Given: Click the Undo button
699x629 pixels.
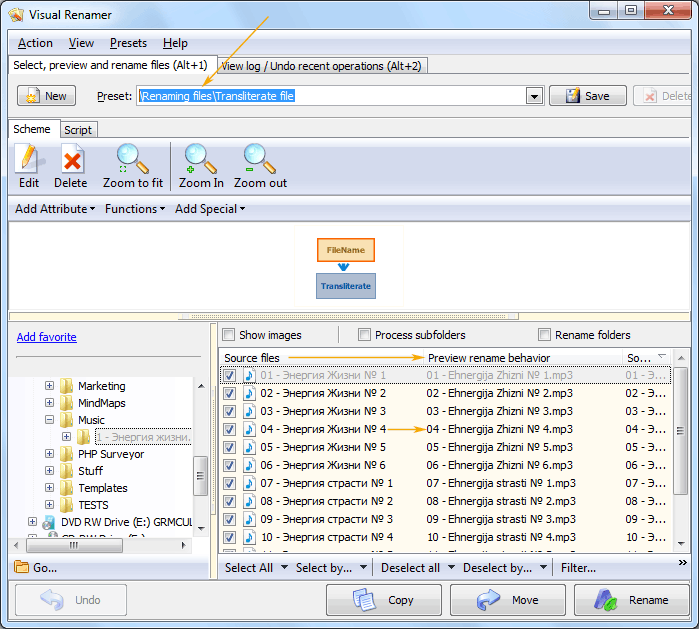Looking at the screenshot, I should tap(71, 600).
